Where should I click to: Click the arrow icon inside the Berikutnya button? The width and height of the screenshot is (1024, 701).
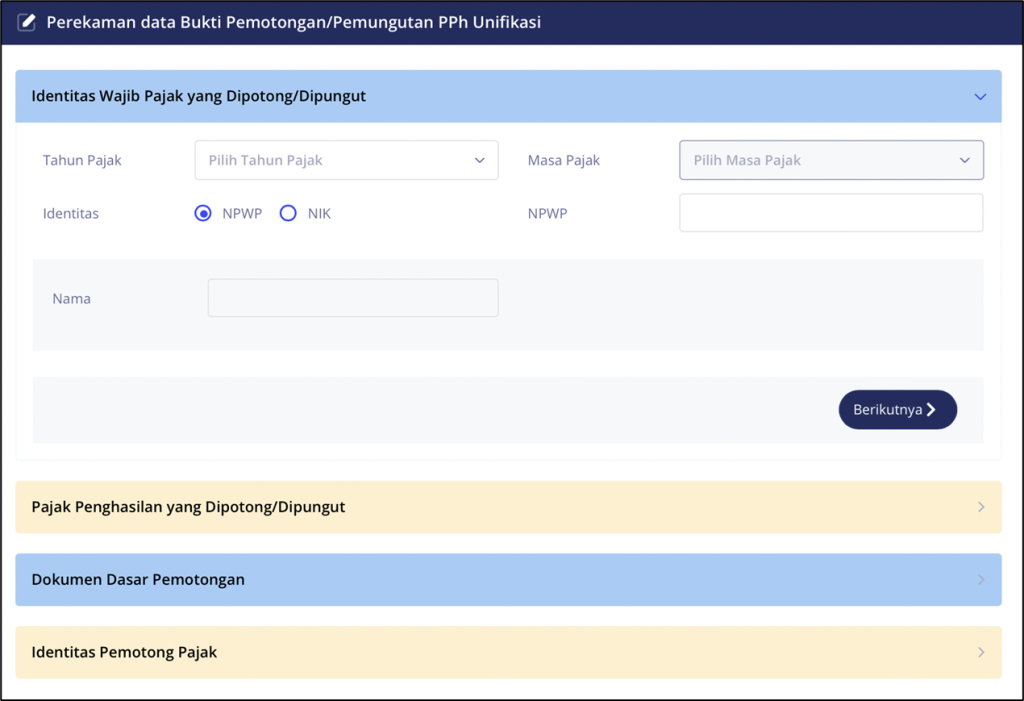pyautogui.click(x=930, y=409)
